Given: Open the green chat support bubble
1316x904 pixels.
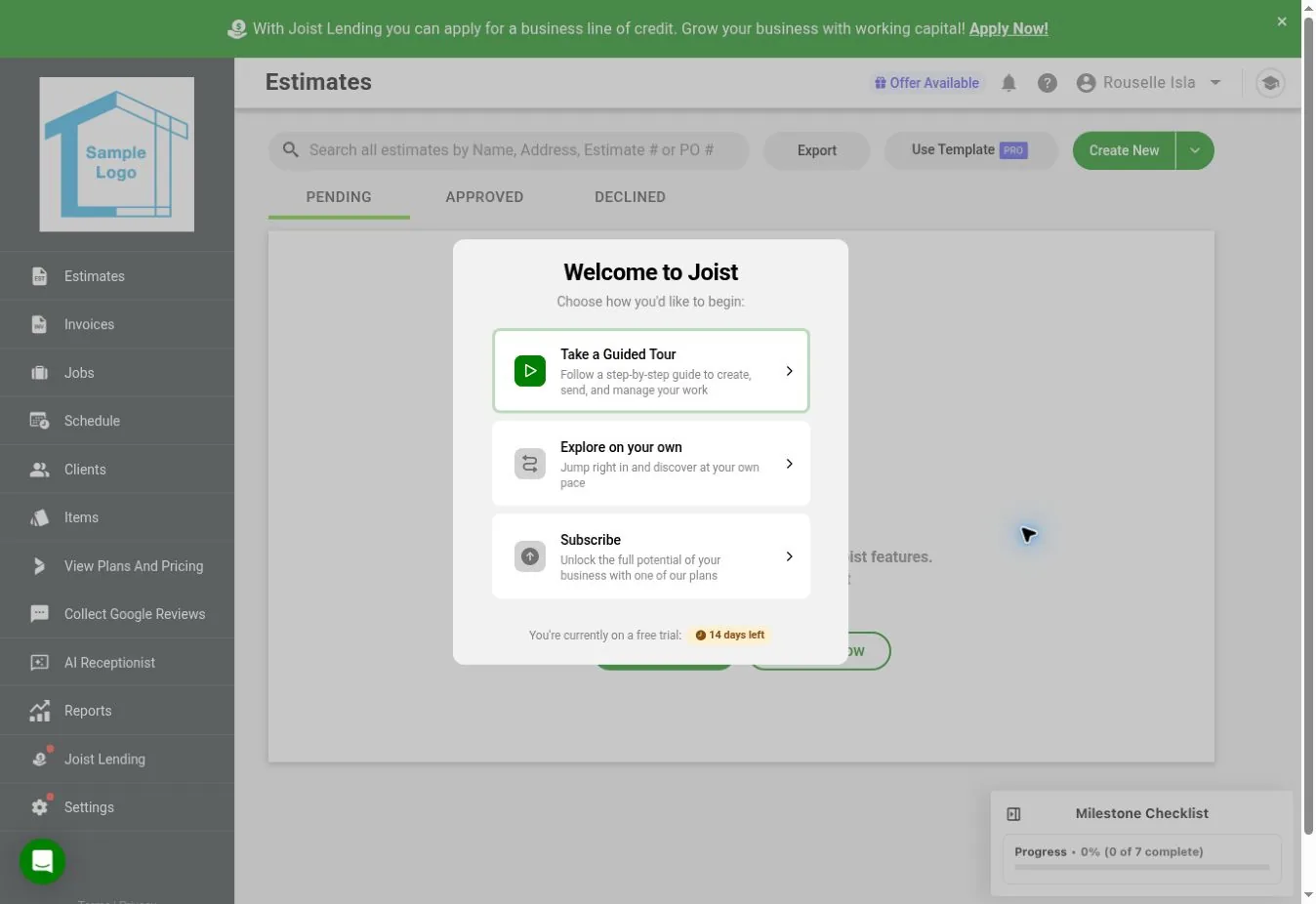Looking at the screenshot, I should [x=42, y=861].
